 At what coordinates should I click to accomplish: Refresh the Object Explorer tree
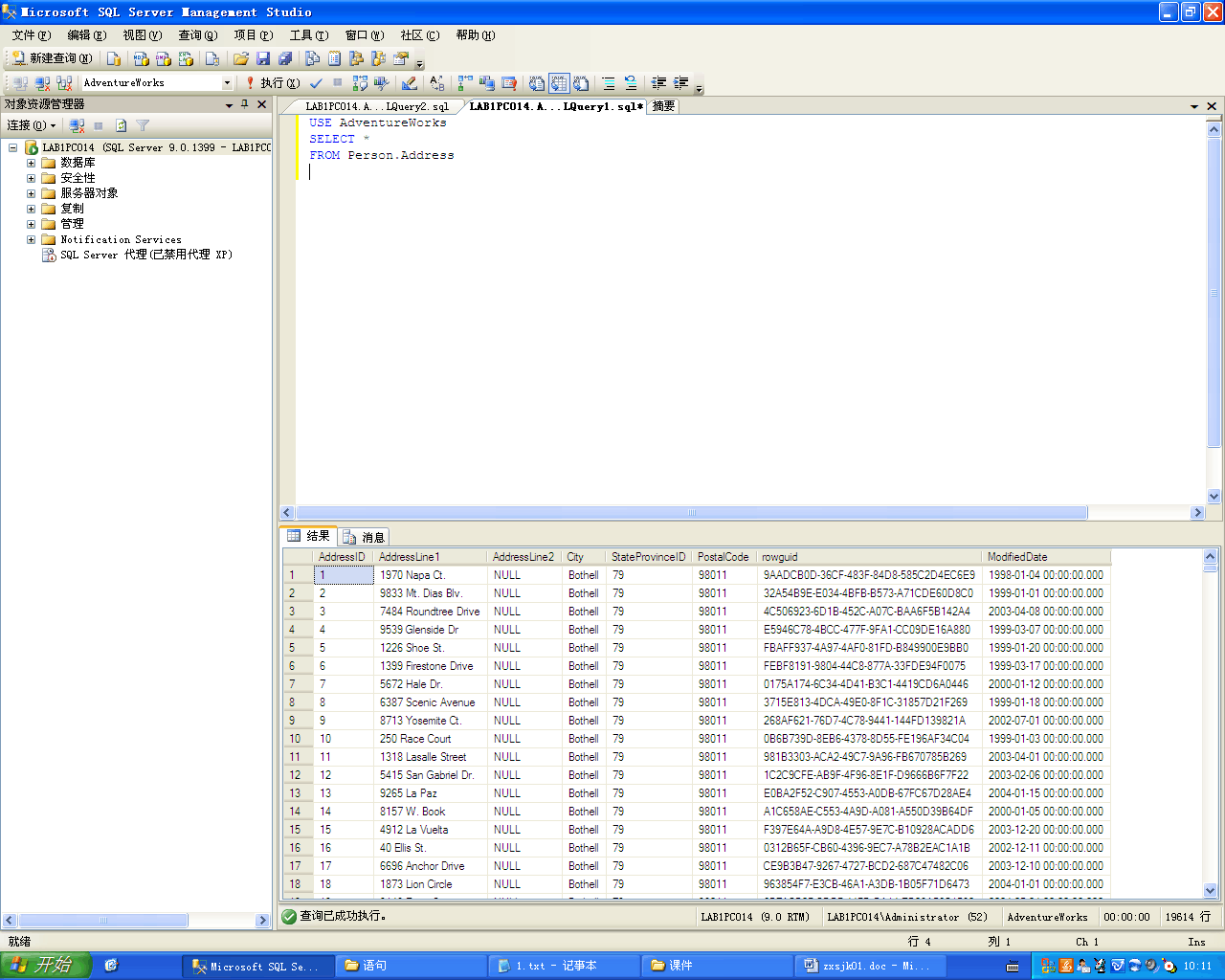pos(121,125)
